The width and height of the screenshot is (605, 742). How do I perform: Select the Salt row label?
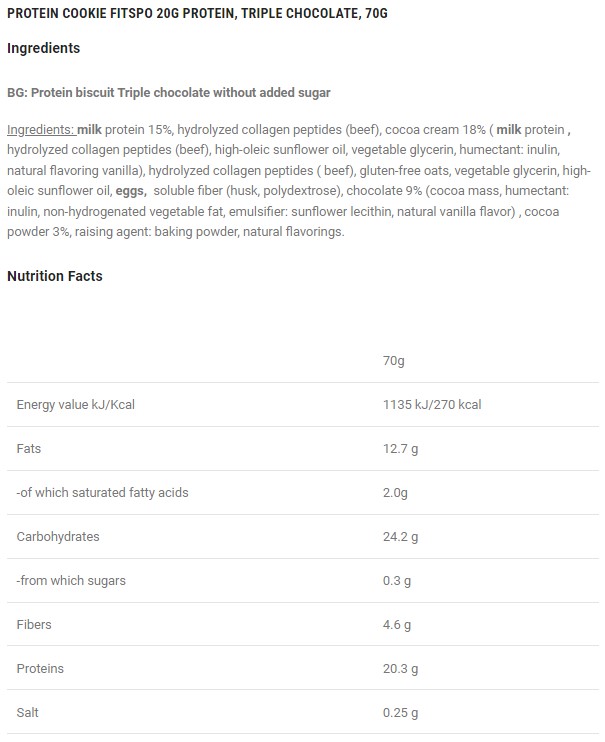pyautogui.click(x=28, y=712)
